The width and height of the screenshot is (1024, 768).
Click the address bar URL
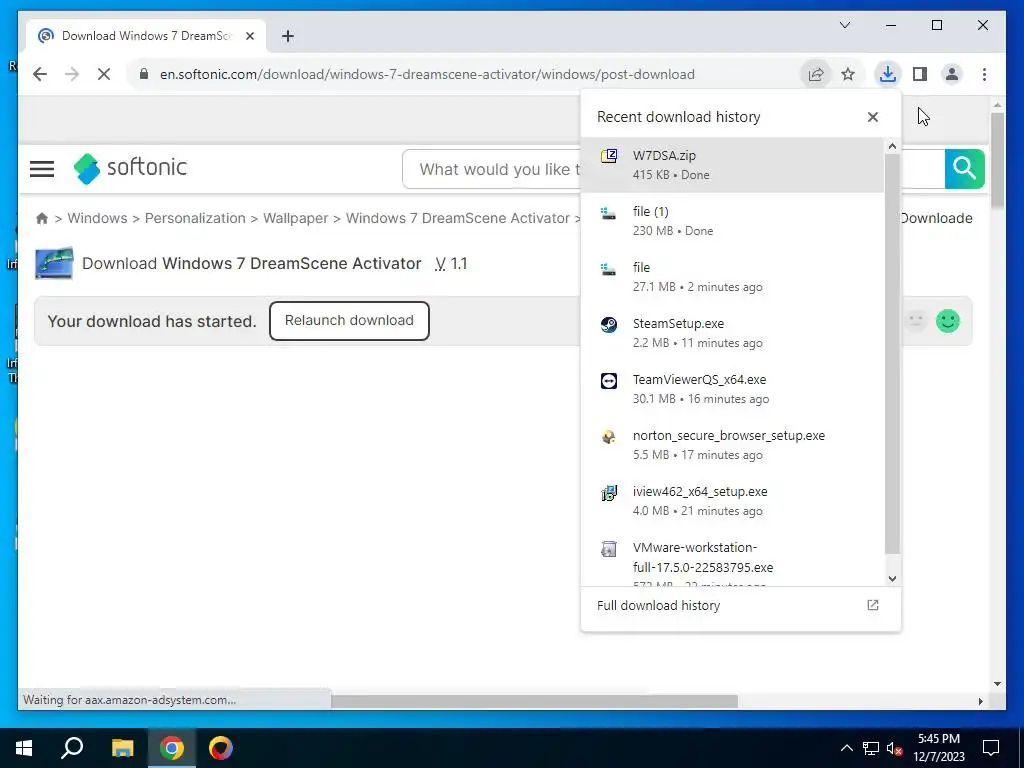point(427,74)
